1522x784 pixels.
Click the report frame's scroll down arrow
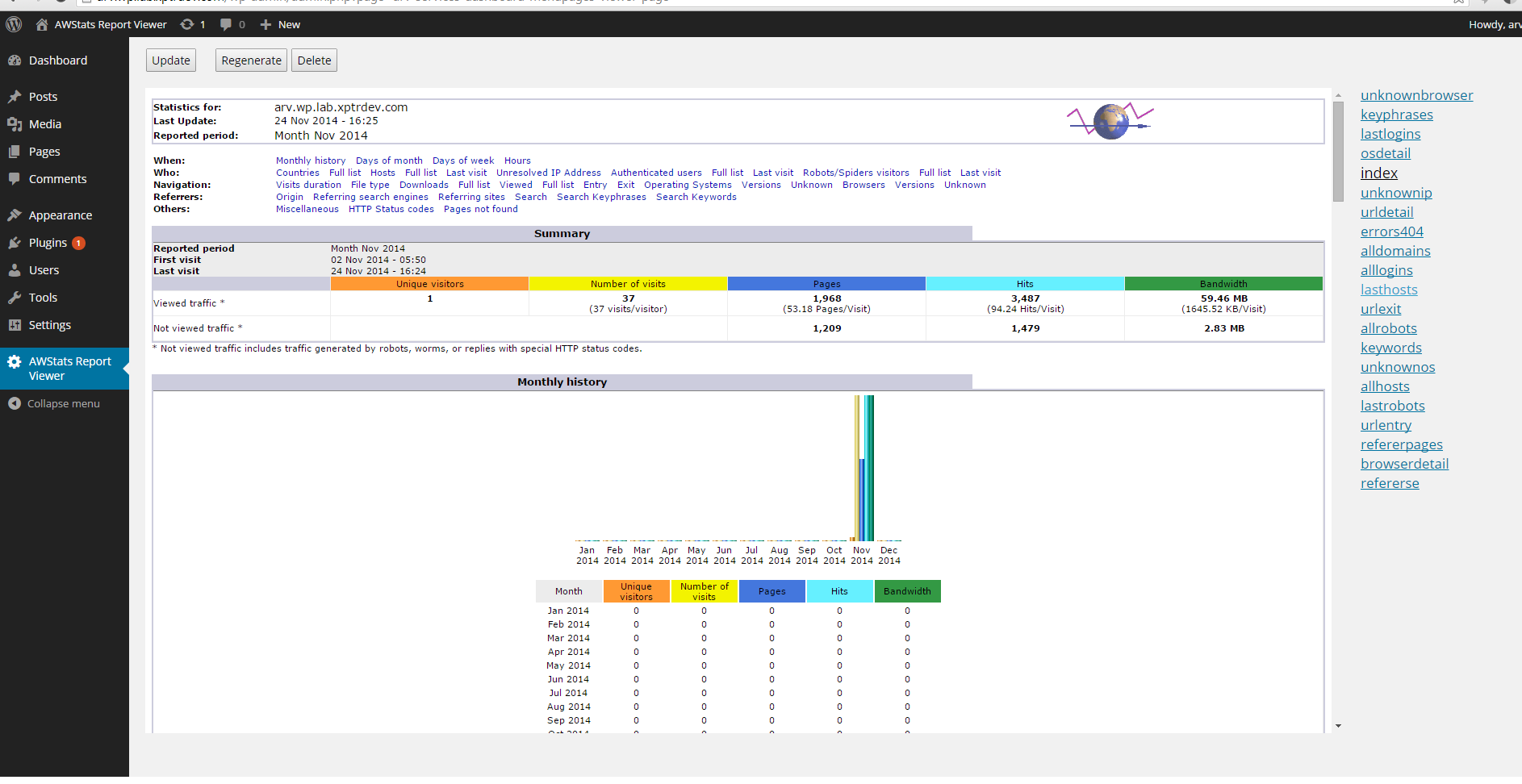(x=1338, y=726)
